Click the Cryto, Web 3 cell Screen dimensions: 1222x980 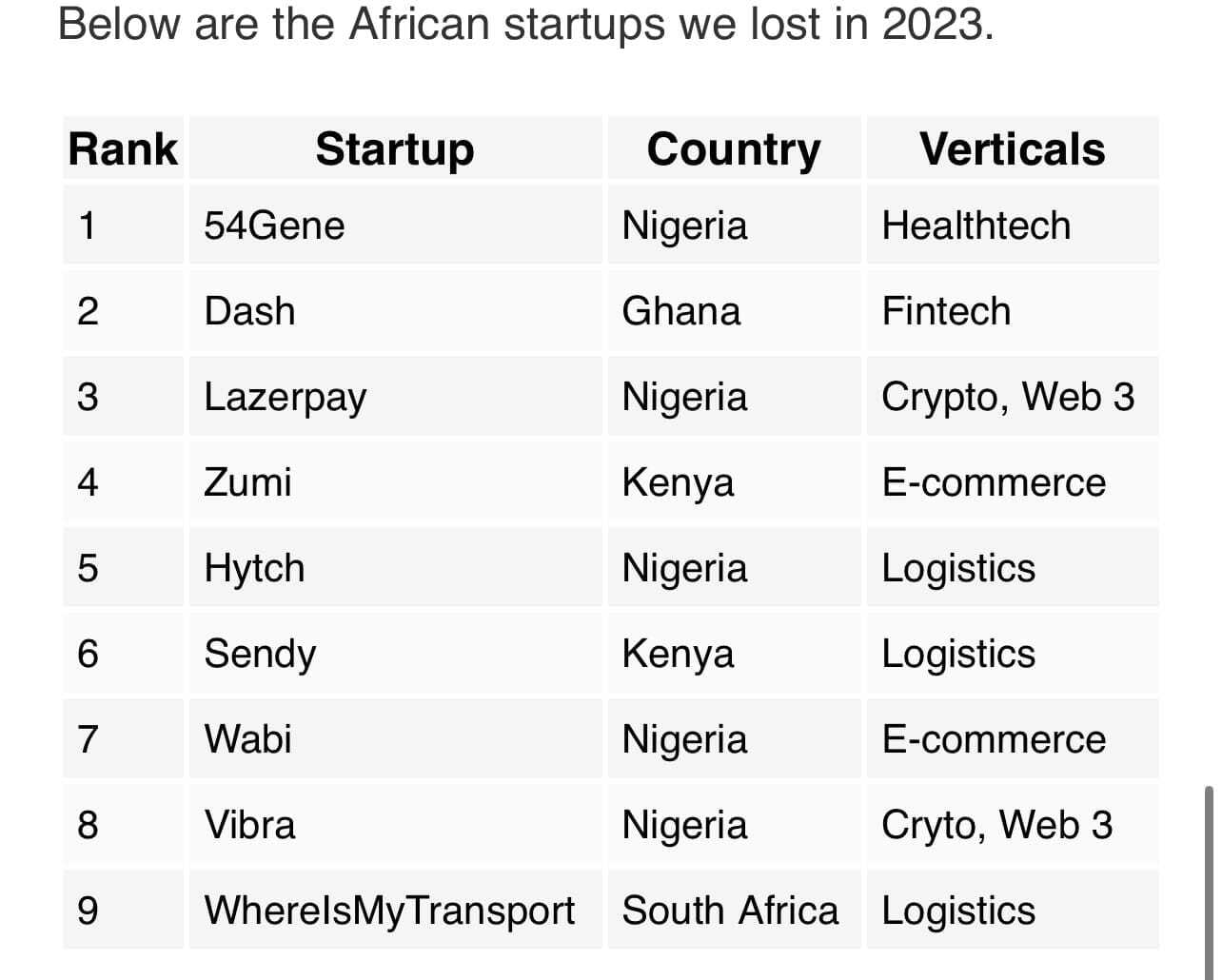point(1013,825)
